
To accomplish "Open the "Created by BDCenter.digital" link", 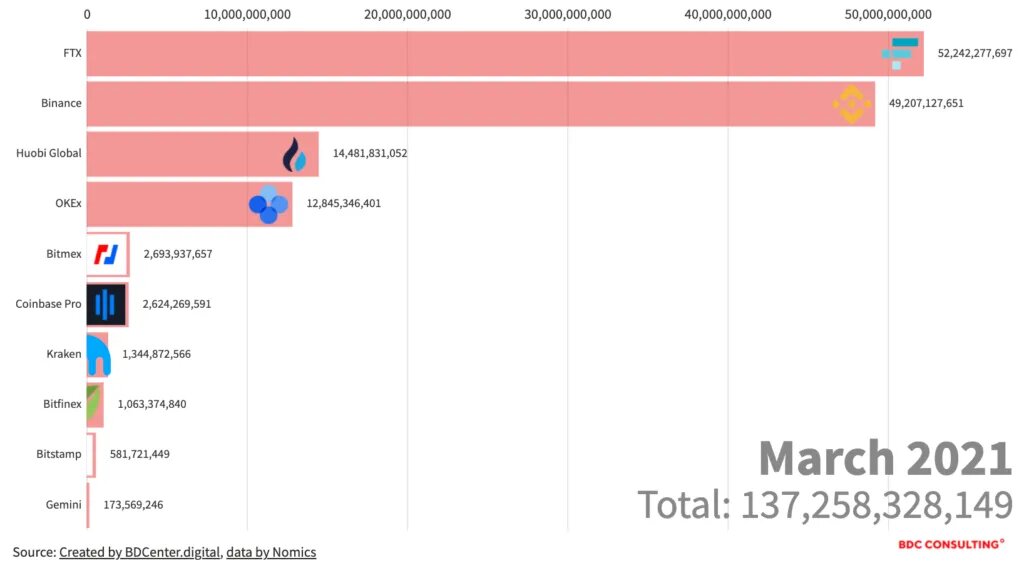I will pos(140,552).
